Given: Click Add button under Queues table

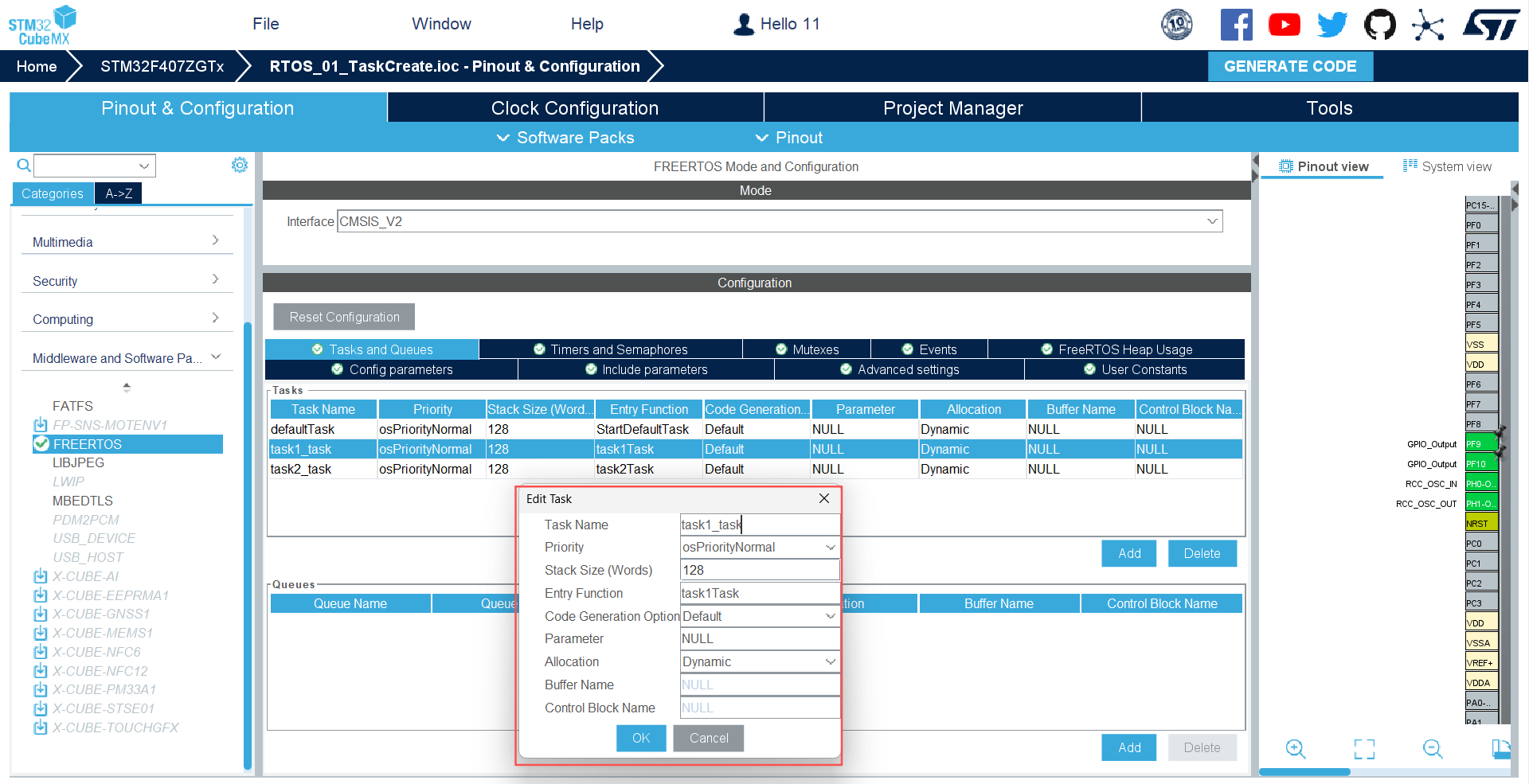Looking at the screenshot, I should tap(1129, 747).
